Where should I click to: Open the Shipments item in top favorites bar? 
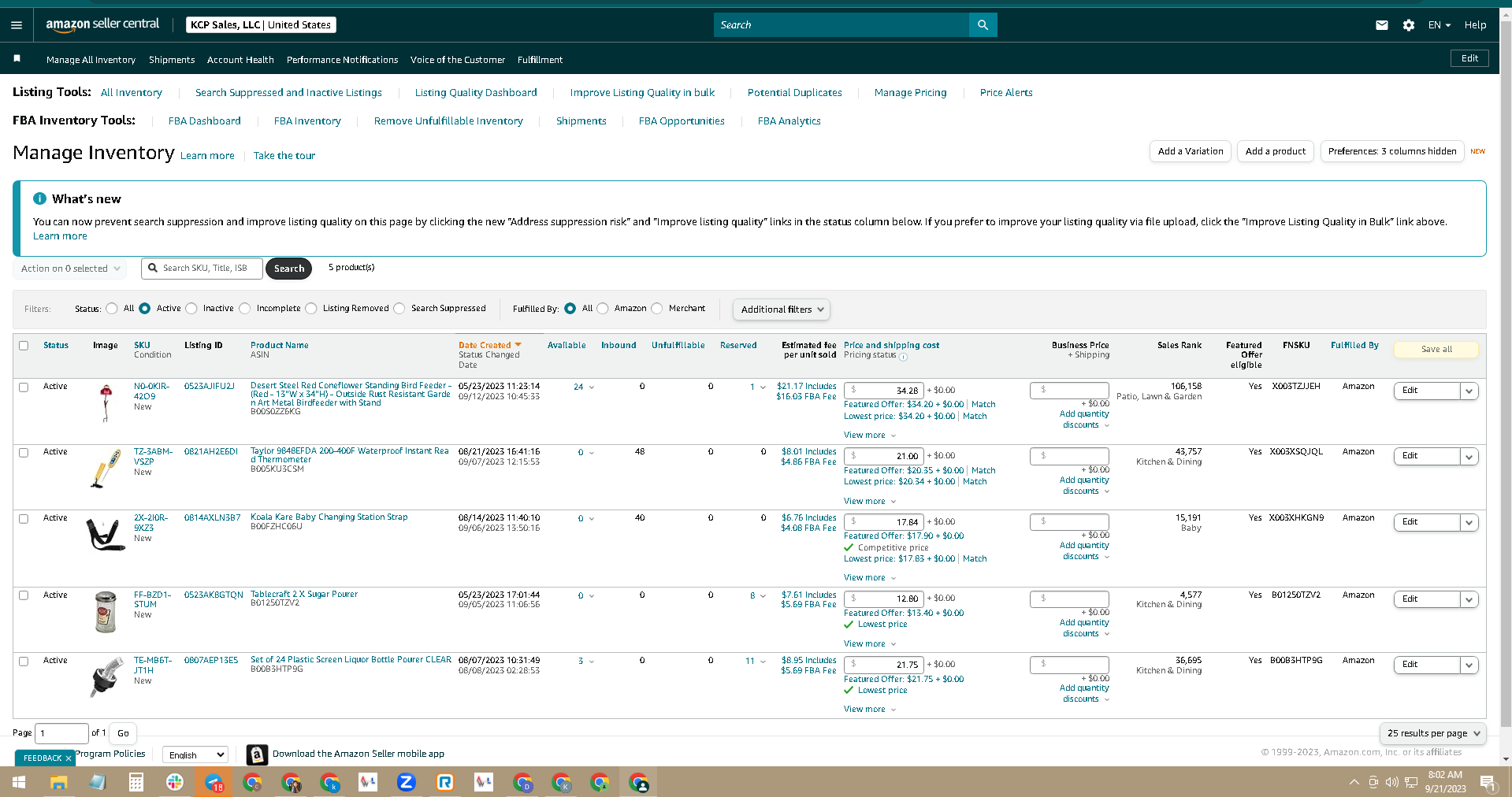pyautogui.click(x=172, y=60)
